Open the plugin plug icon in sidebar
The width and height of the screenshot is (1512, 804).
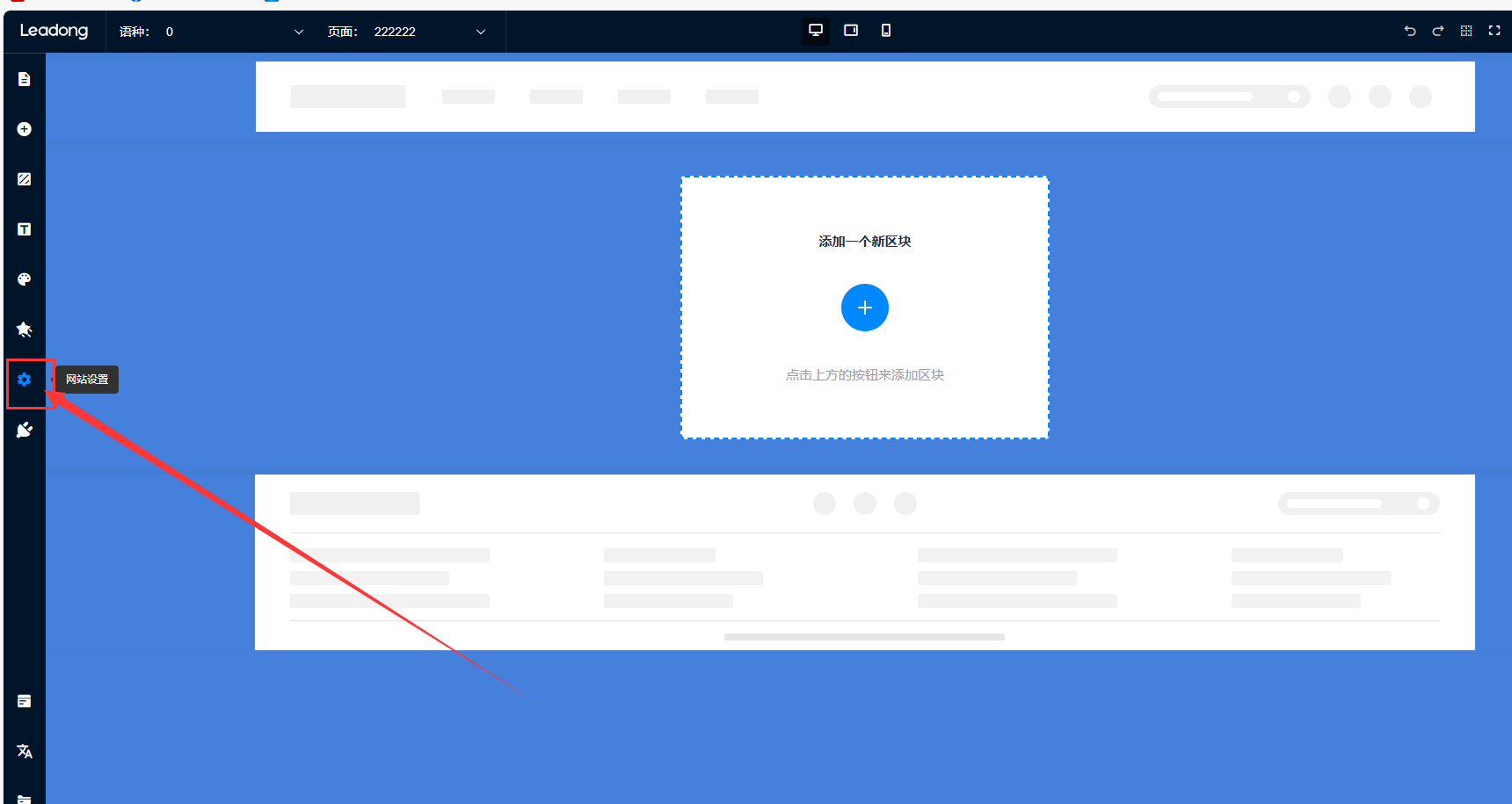(x=25, y=430)
